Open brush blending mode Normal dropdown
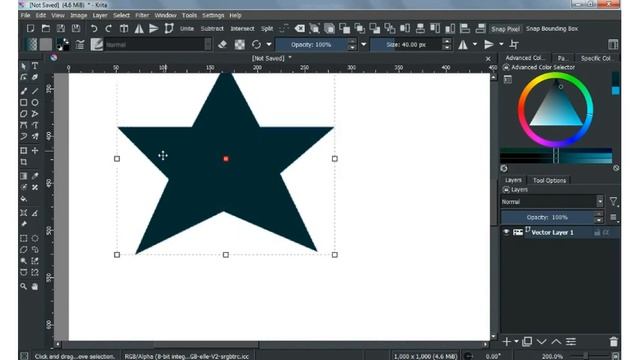This screenshot has width=640, height=360. [158, 44]
